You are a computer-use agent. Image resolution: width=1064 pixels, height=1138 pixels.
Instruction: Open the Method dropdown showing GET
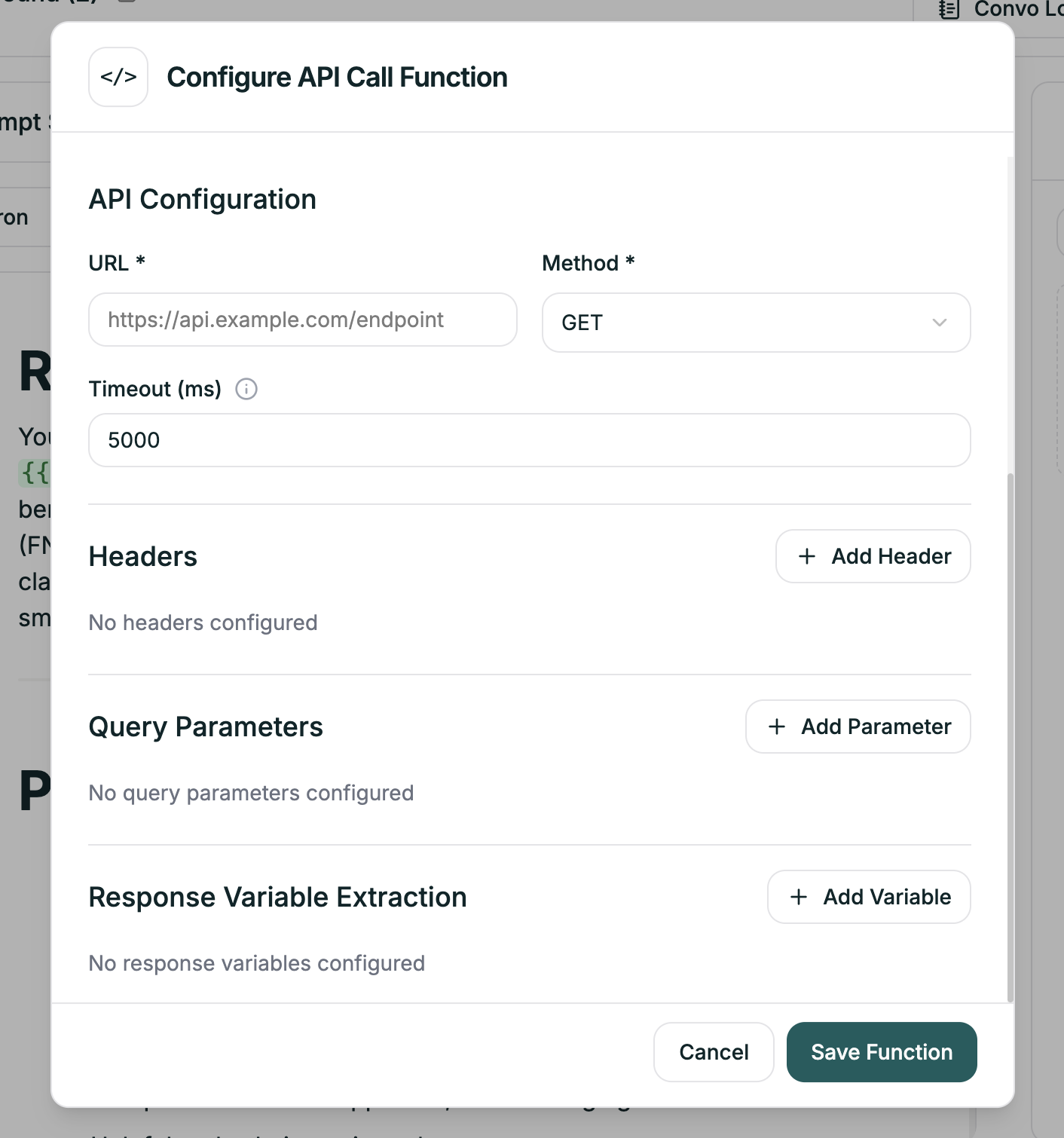click(x=756, y=323)
